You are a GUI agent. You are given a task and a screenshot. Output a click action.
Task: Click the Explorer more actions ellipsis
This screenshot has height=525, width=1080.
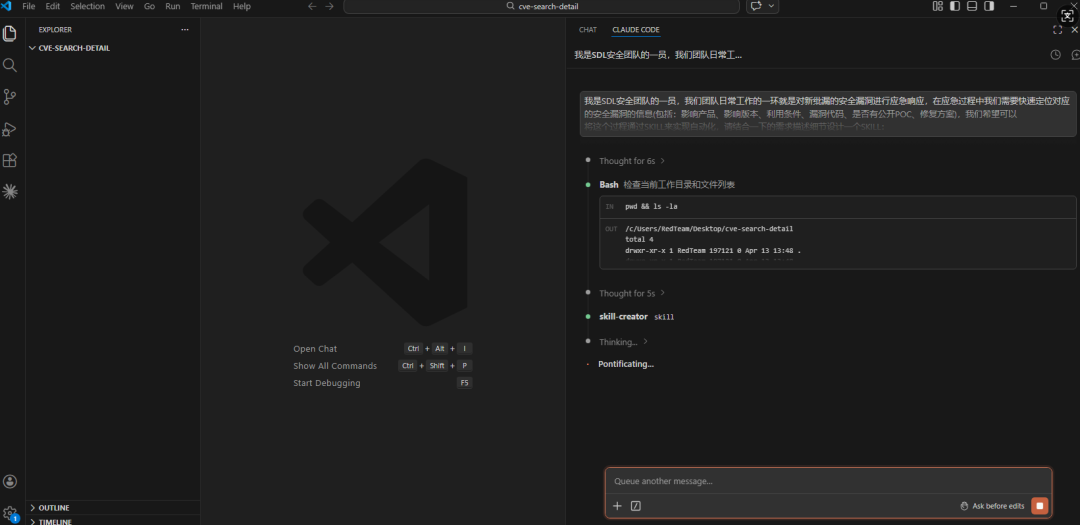click(x=185, y=30)
